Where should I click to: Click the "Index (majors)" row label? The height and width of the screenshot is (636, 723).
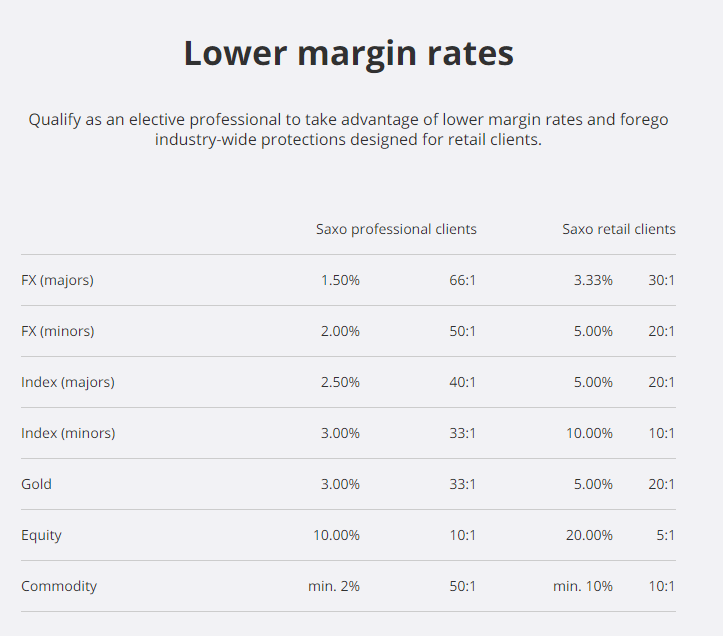[67, 382]
